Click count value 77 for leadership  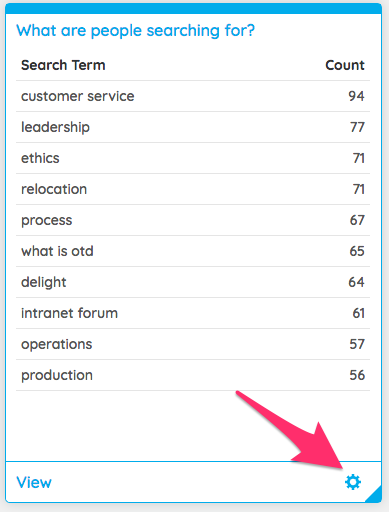[357, 127]
